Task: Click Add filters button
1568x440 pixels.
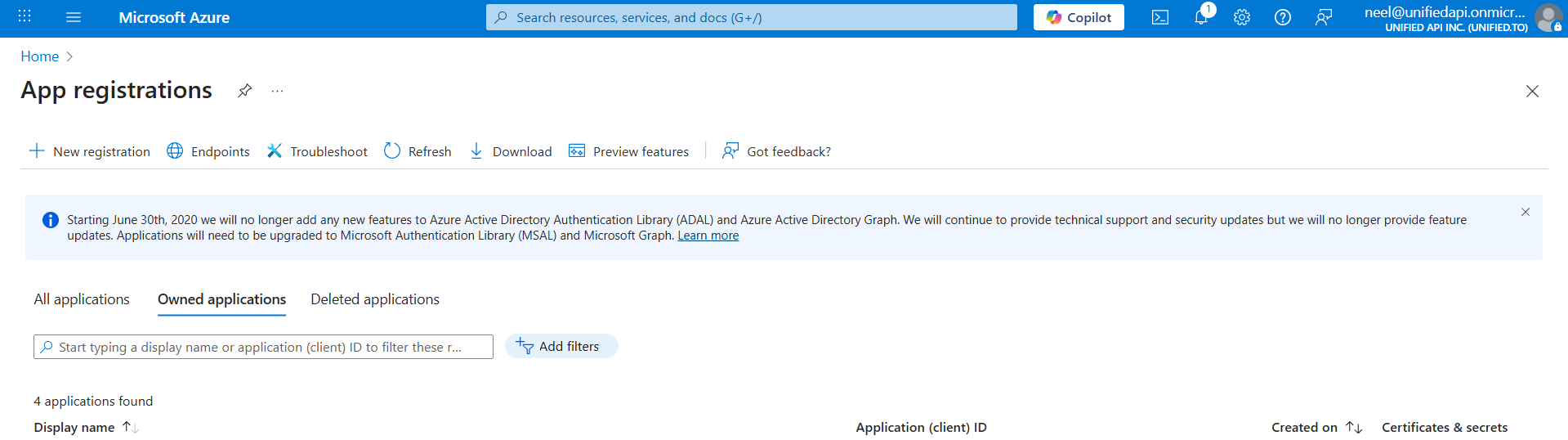Action: [x=561, y=347]
